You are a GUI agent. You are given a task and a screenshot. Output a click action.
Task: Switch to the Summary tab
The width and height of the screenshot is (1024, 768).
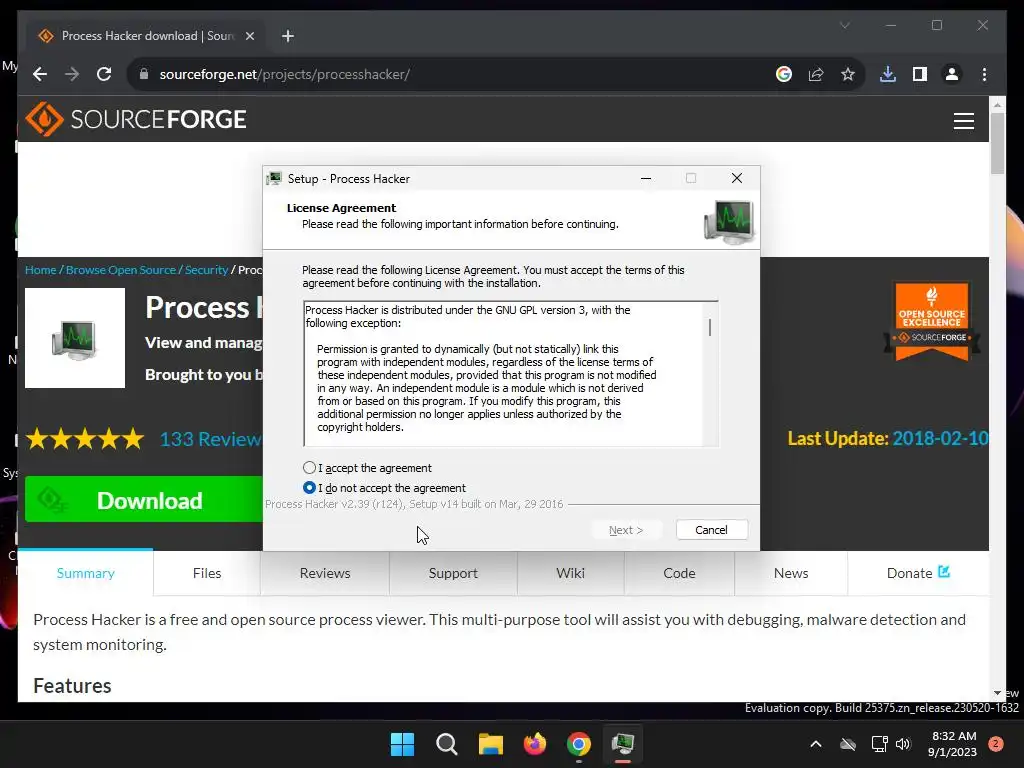coord(86,573)
